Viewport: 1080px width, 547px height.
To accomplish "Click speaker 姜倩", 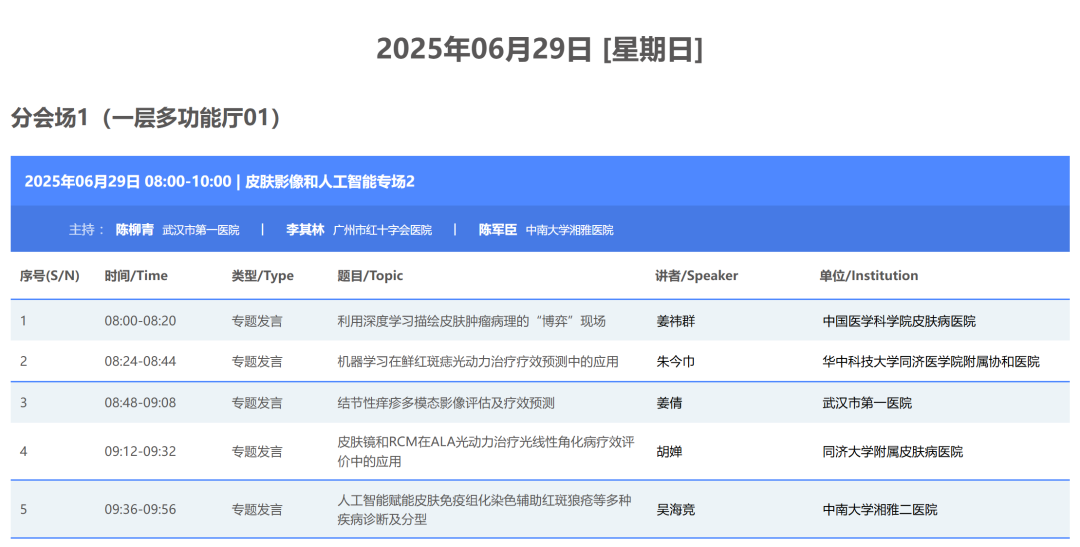I will [669, 402].
